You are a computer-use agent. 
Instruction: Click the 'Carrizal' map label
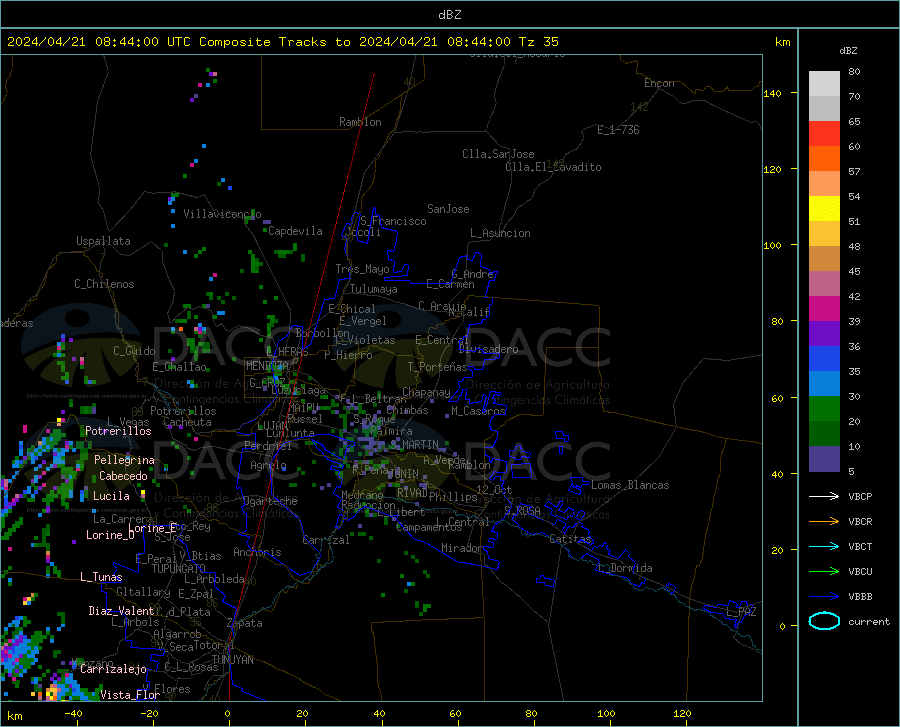click(x=326, y=541)
